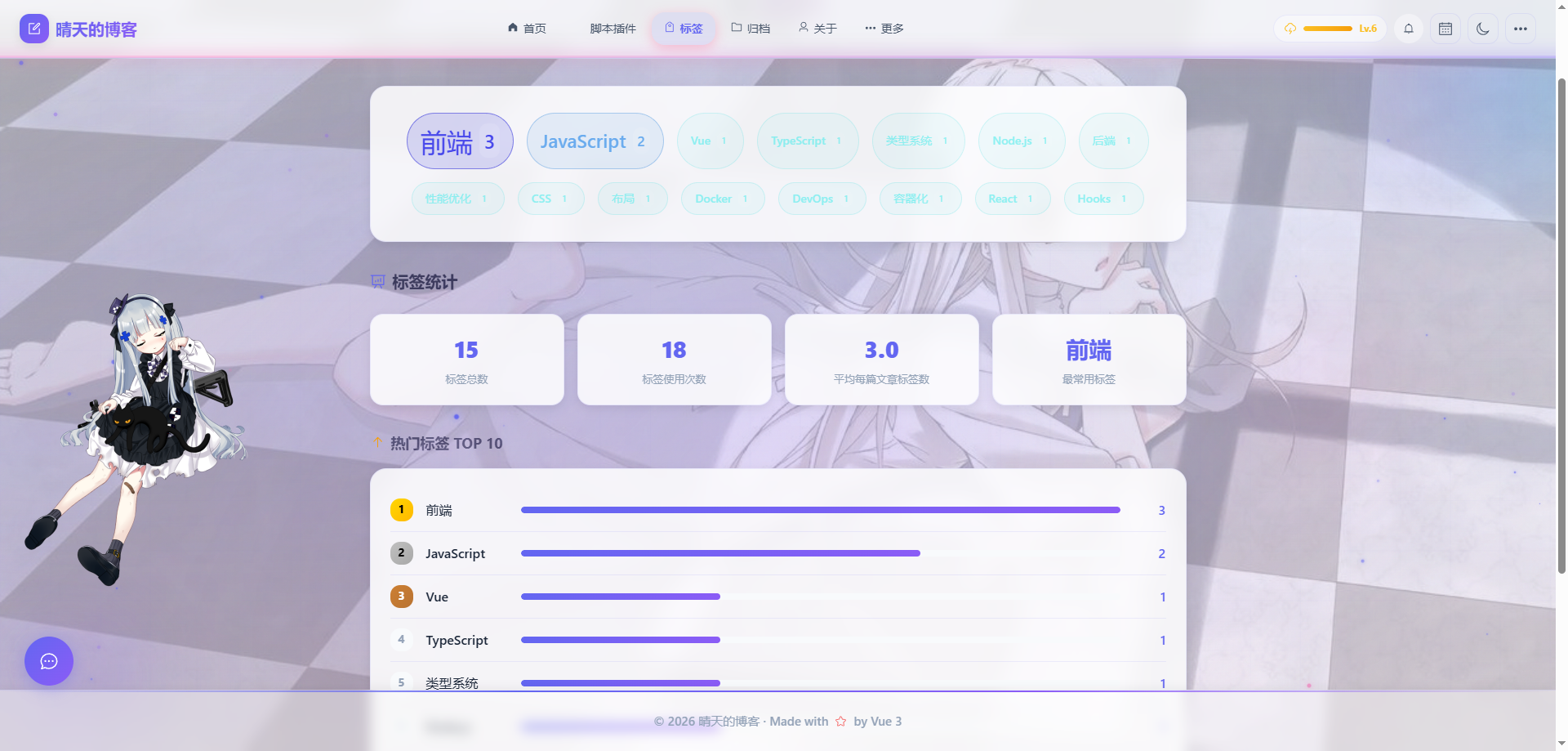Click the 标签总数 15 stat card
Screen dimensions: 1568x751
tap(467, 360)
